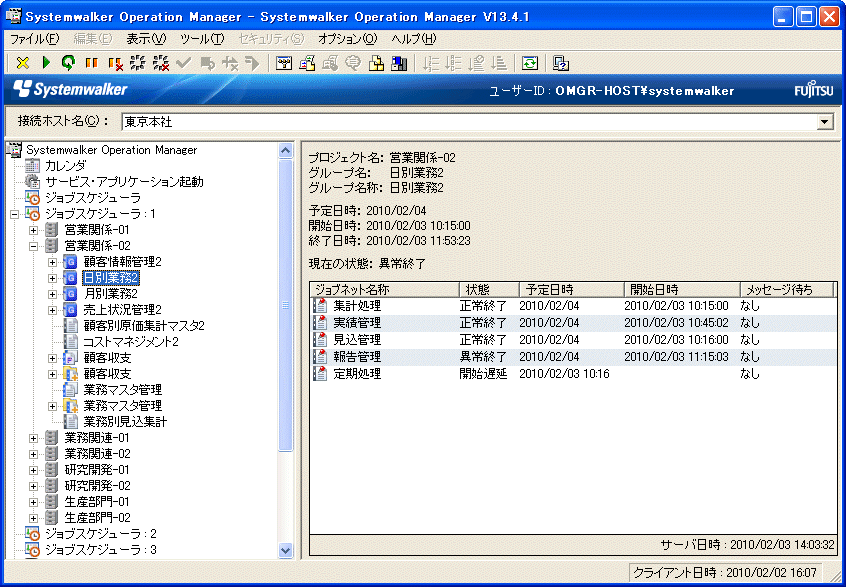Sort by the ジョブネット名称 column header

click(385, 289)
